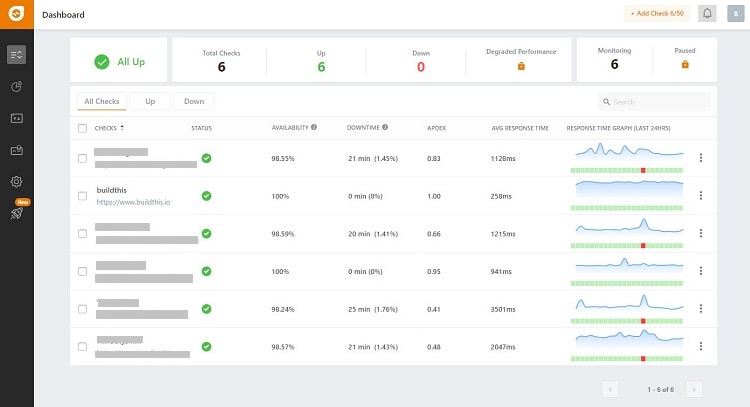750x407 pixels.
Task: Click the red downtime marker in 1215ms row
Action: (x=643, y=245)
